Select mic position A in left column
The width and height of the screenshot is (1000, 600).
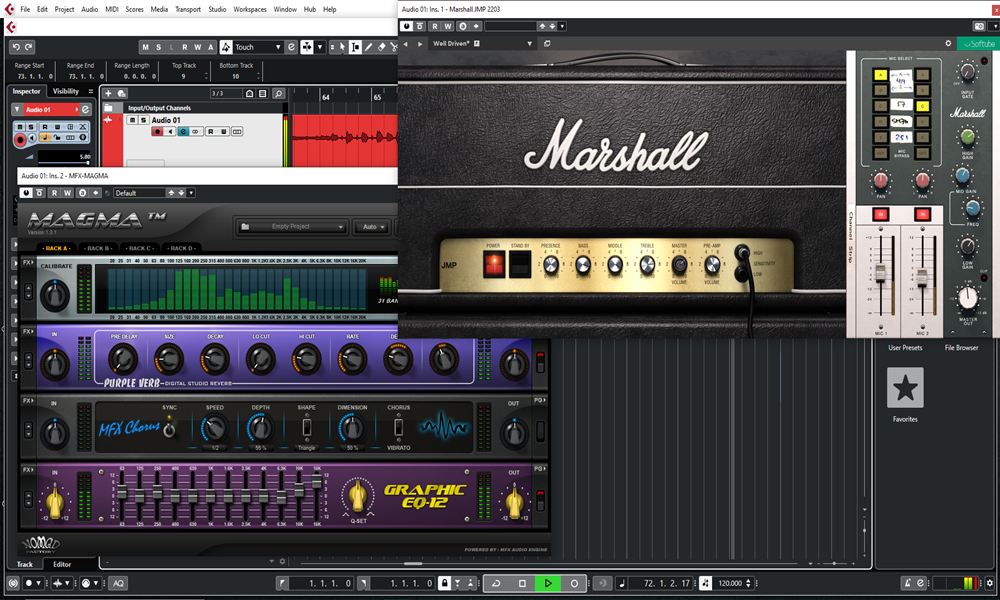pos(880,75)
